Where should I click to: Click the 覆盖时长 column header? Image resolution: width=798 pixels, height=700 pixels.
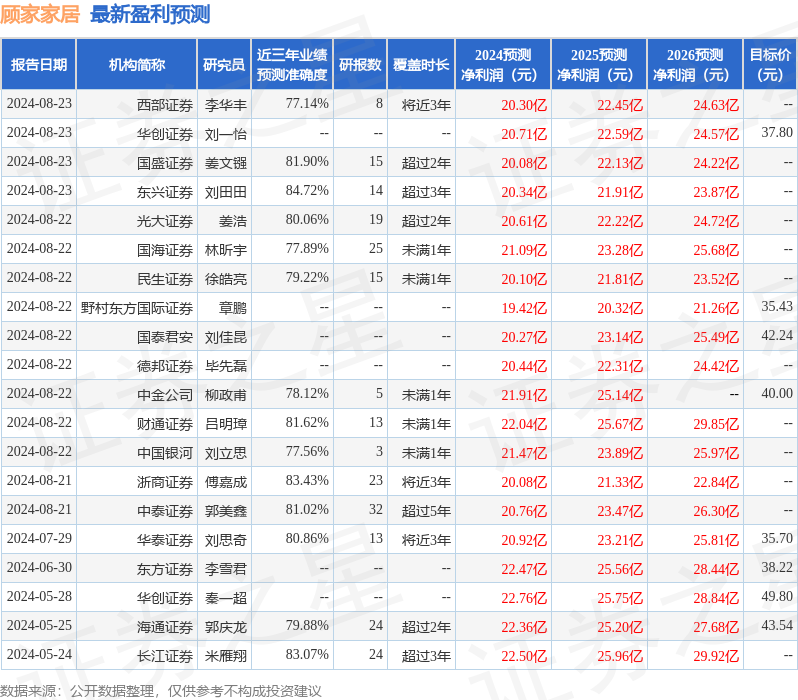click(x=421, y=64)
